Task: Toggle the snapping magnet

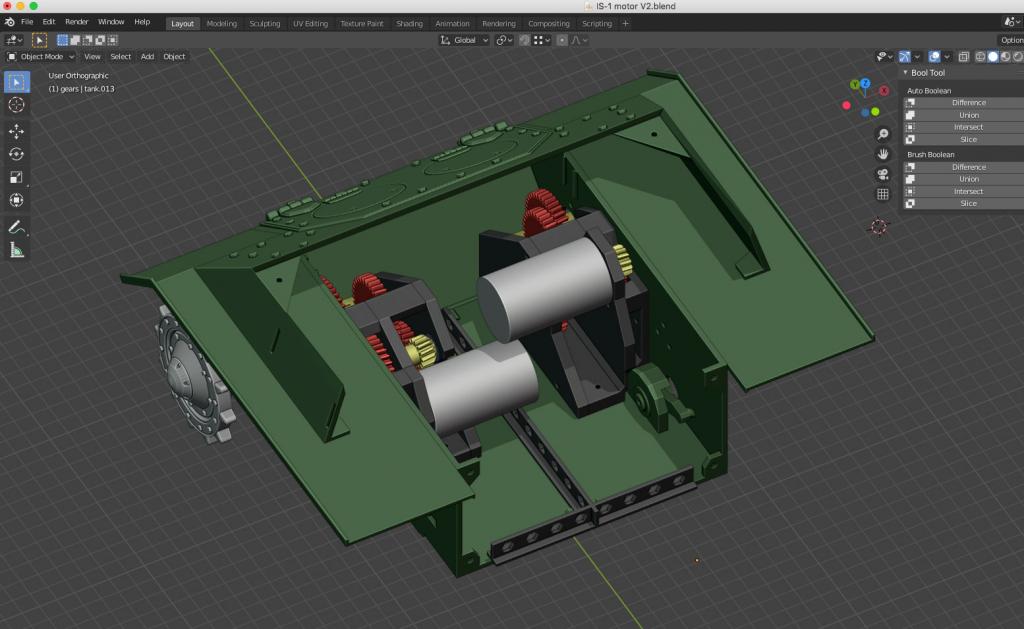Action: [x=524, y=40]
